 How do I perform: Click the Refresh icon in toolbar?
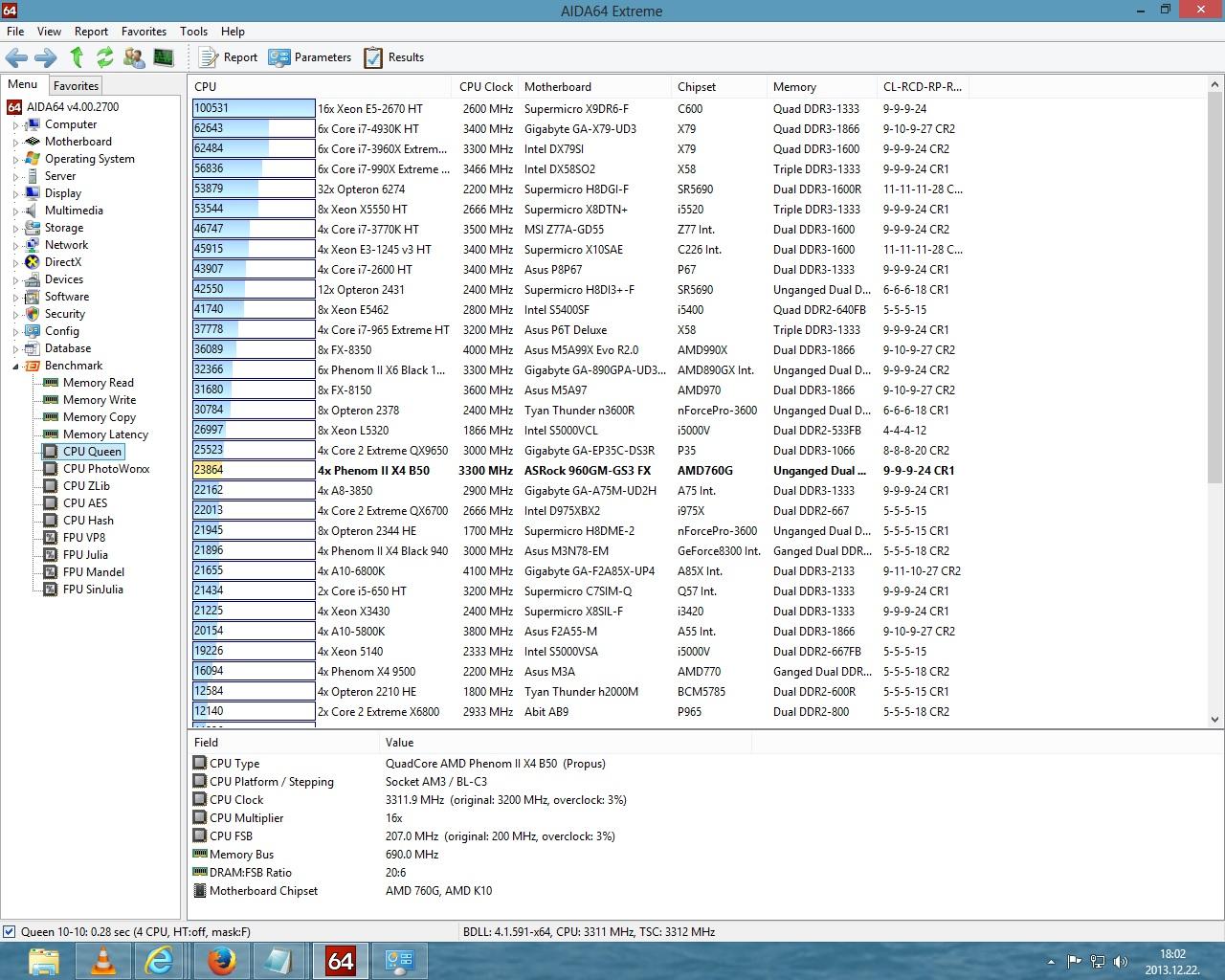pos(105,57)
